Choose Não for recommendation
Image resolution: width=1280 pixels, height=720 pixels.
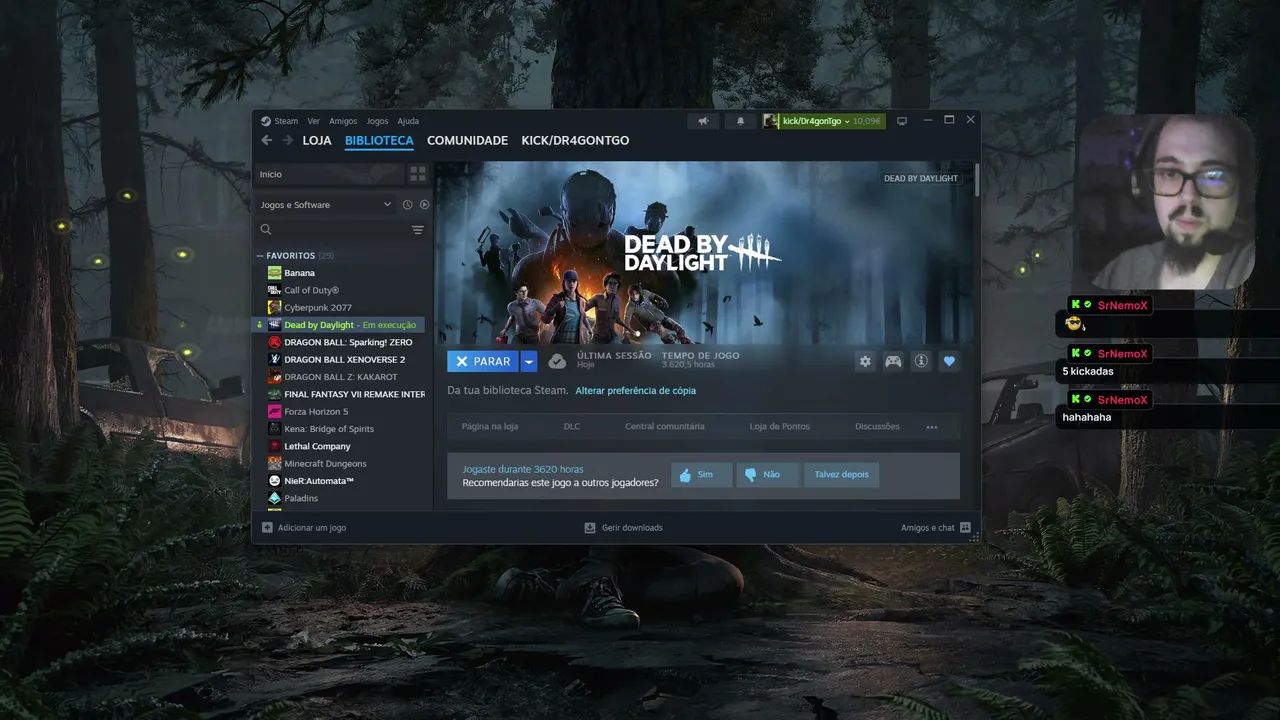point(767,475)
